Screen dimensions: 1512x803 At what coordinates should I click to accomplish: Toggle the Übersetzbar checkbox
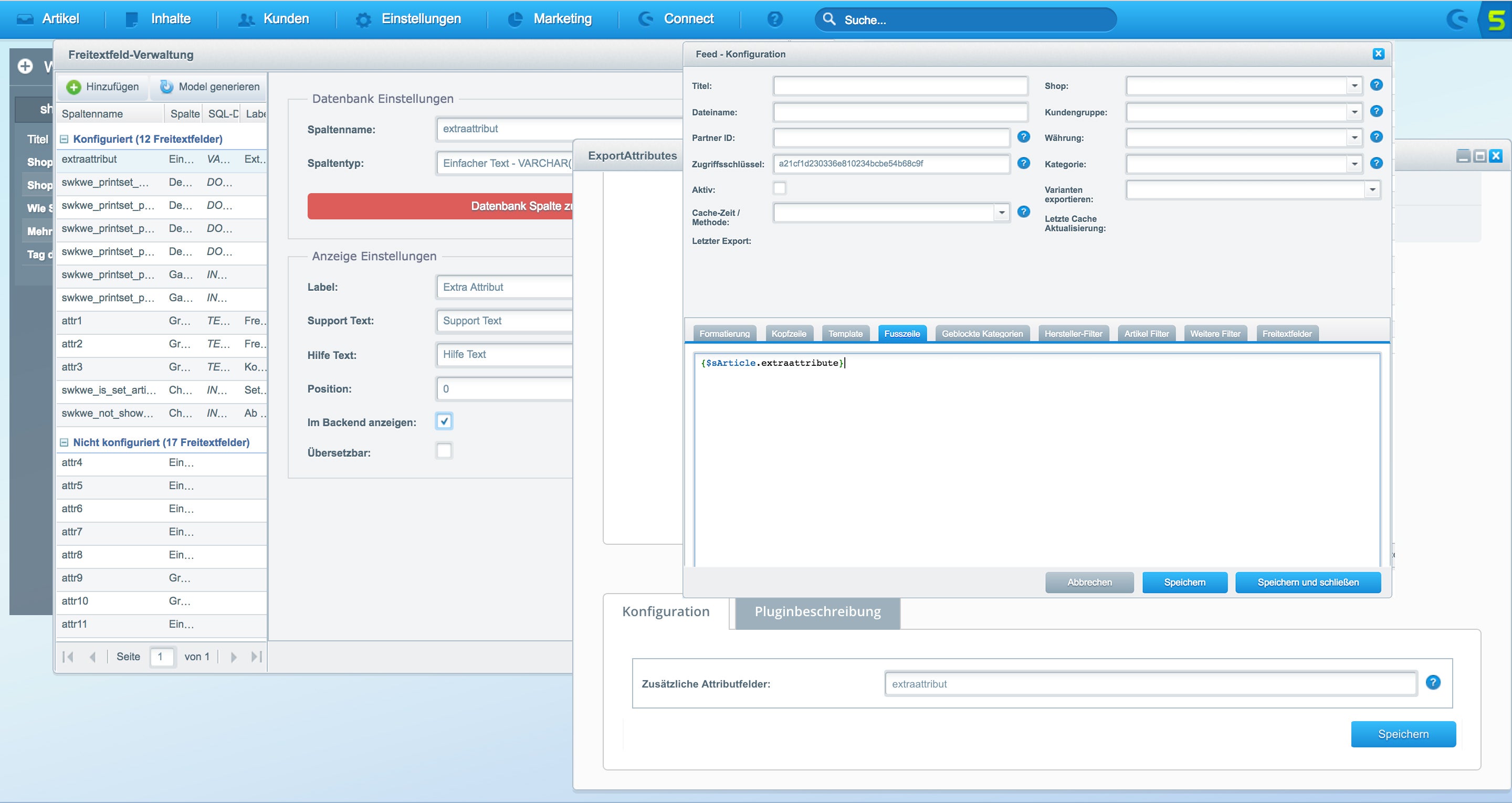click(x=444, y=451)
